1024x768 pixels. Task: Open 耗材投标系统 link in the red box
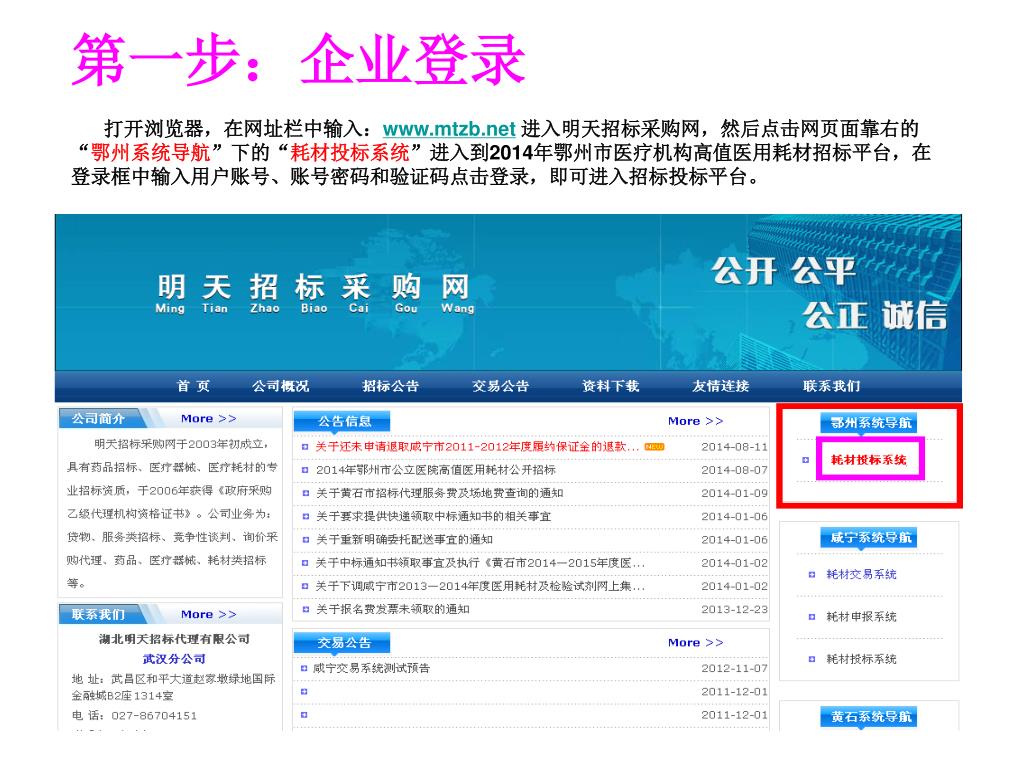[868, 460]
